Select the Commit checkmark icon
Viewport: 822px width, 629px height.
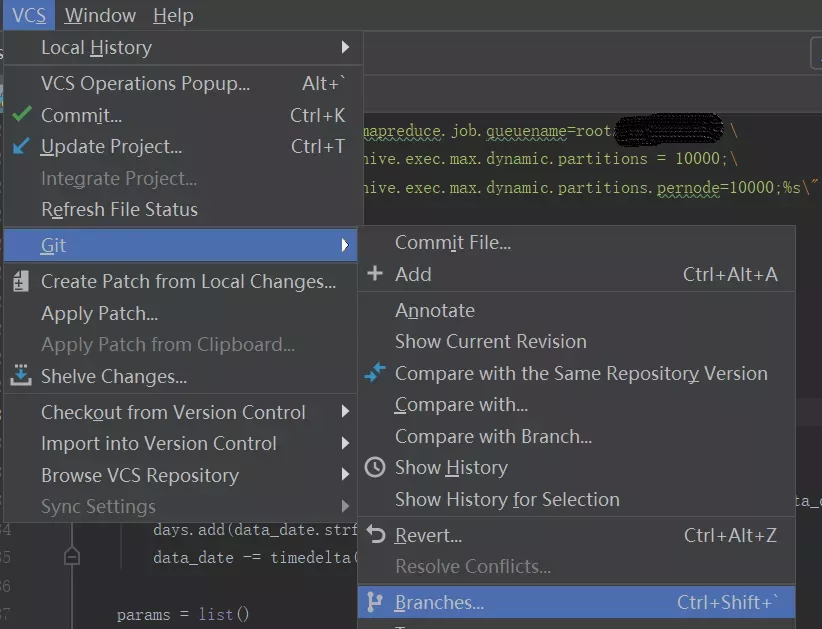(20, 115)
